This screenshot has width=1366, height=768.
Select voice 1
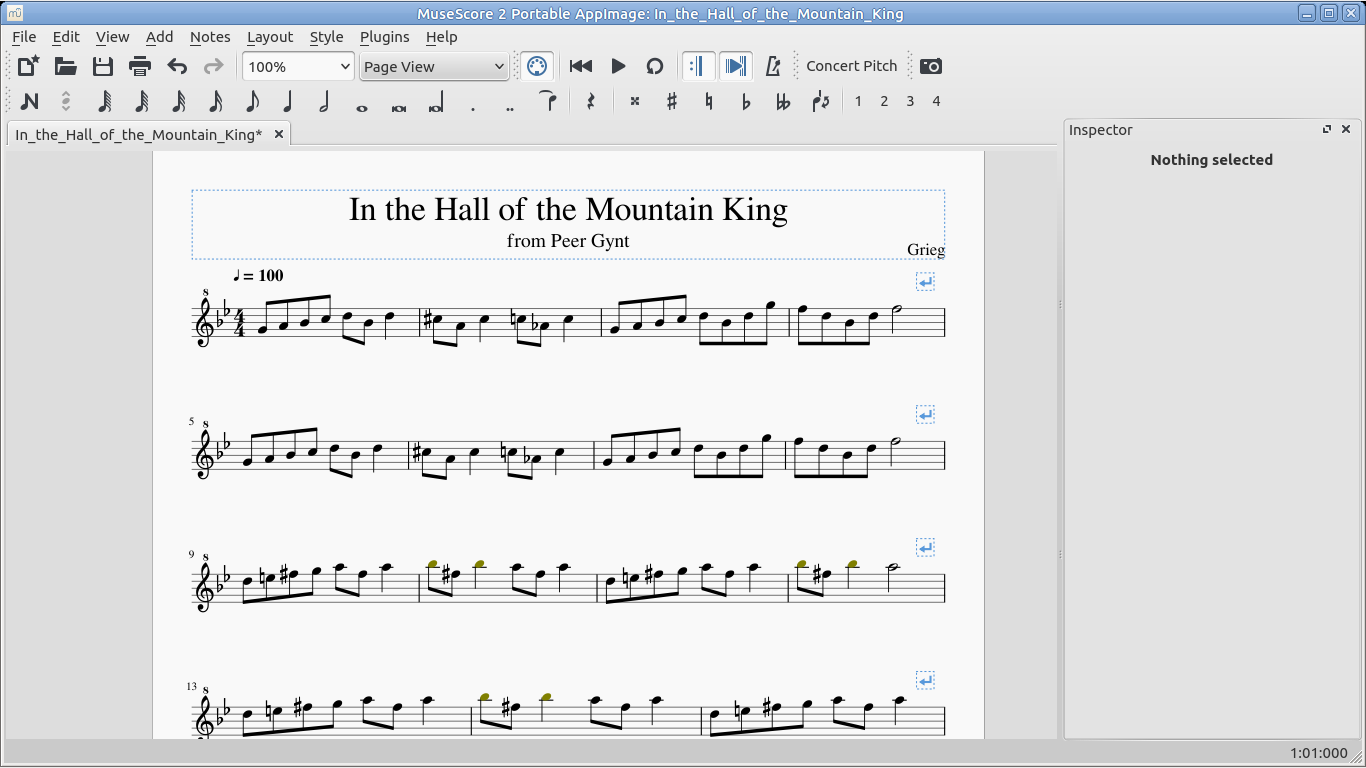pos(858,101)
